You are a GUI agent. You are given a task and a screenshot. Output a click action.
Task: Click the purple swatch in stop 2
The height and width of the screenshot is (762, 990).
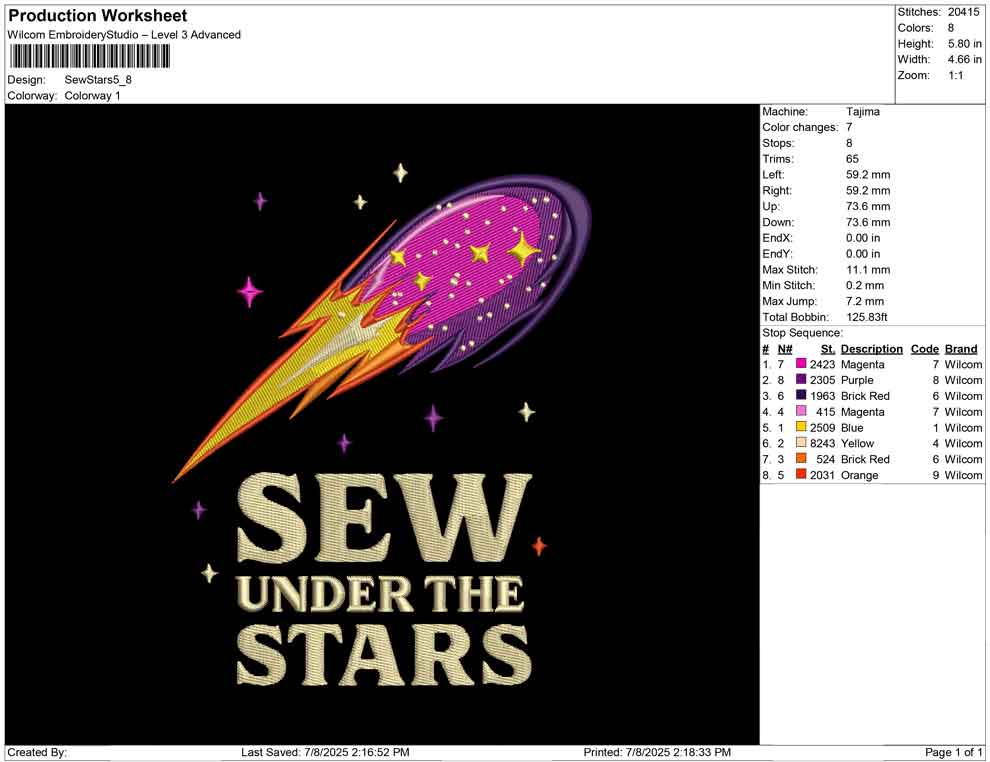pyautogui.click(x=801, y=379)
